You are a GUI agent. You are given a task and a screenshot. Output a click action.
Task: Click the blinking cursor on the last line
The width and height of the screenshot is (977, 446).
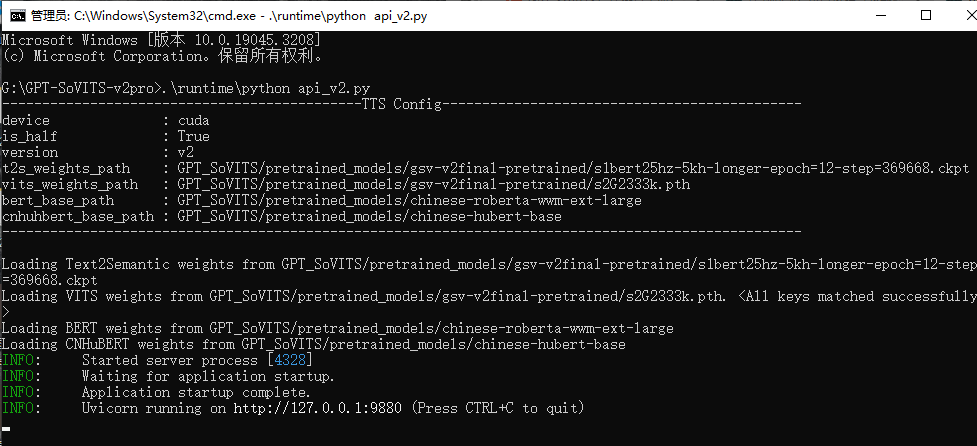(6, 429)
